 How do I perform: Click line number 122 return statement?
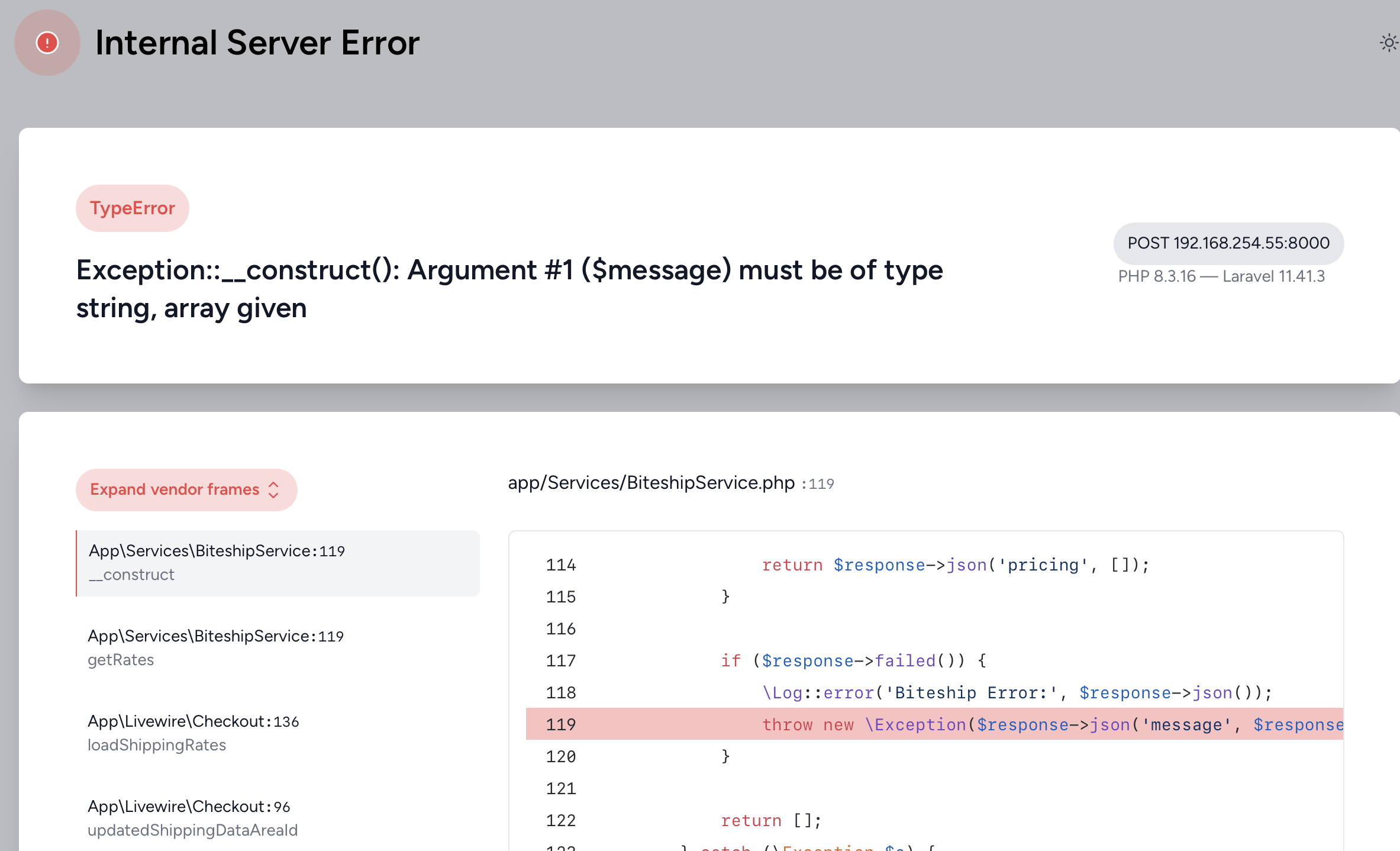click(770, 821)
